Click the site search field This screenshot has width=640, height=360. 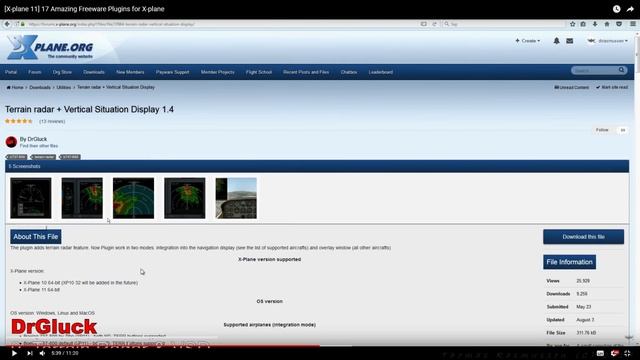pyautogui.click(x=594, y=70)
